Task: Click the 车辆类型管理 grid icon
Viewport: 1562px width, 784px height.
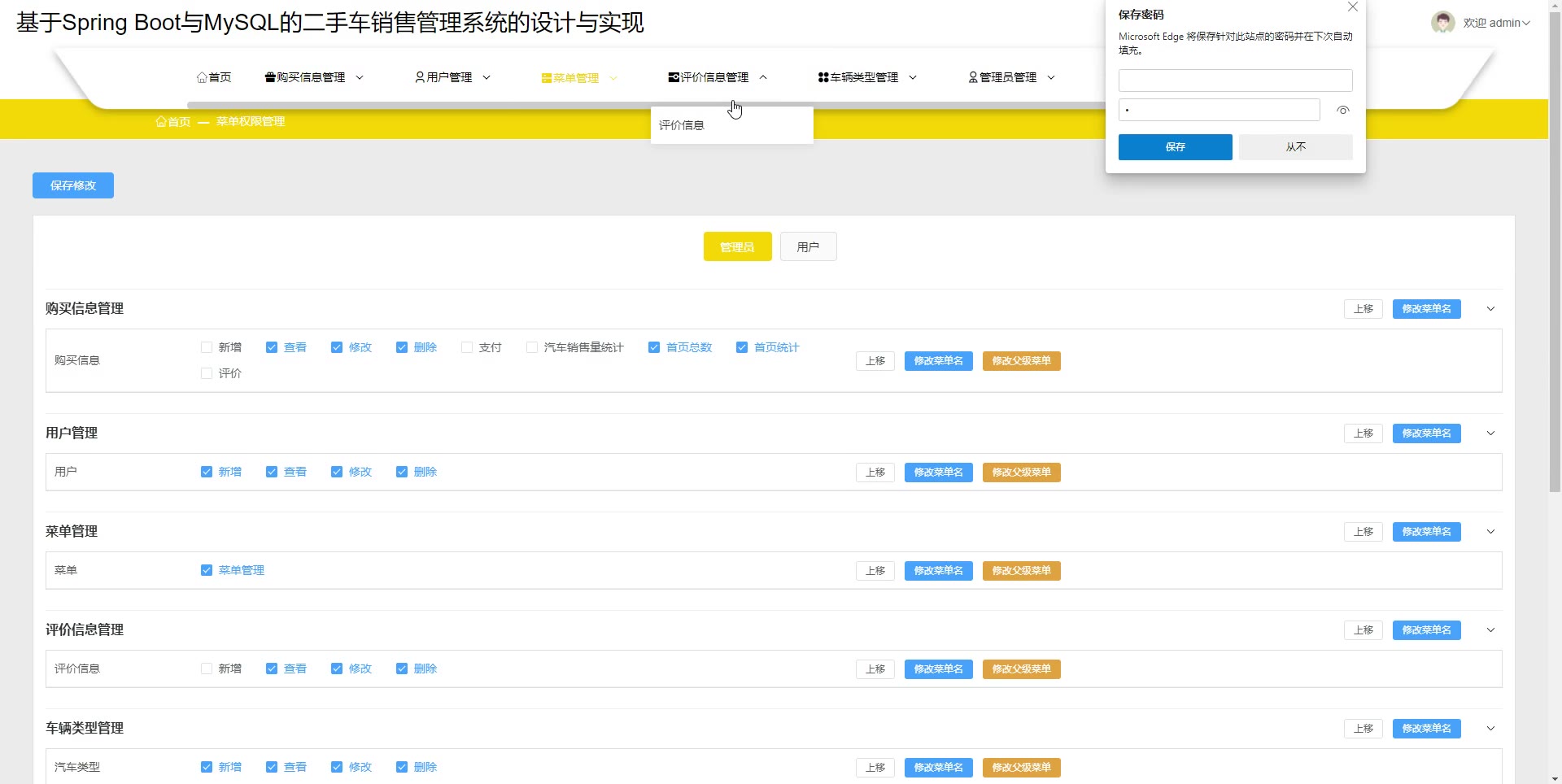Action: coord(823,77)
